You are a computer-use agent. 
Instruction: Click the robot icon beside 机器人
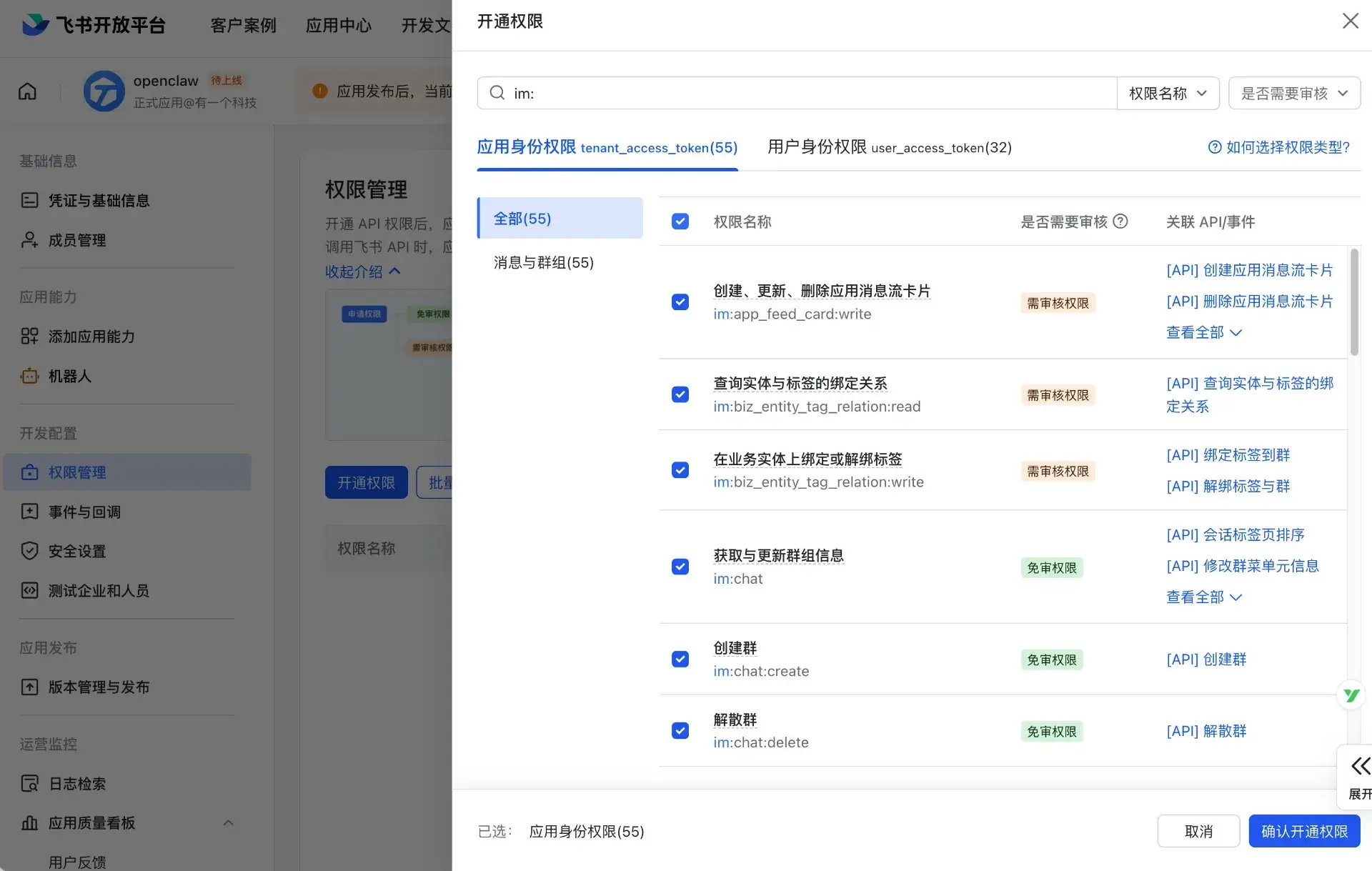pyautogui.click(x=29, y=376)
